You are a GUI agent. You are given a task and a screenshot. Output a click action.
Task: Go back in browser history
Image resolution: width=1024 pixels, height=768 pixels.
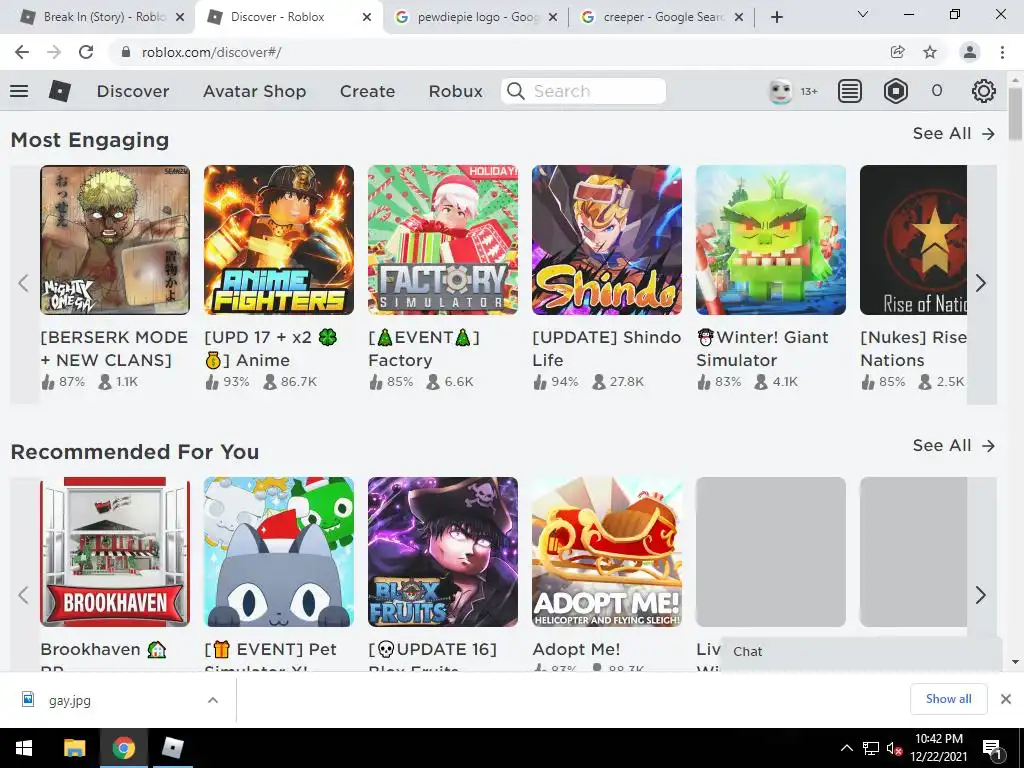click(x=22, y=52)
